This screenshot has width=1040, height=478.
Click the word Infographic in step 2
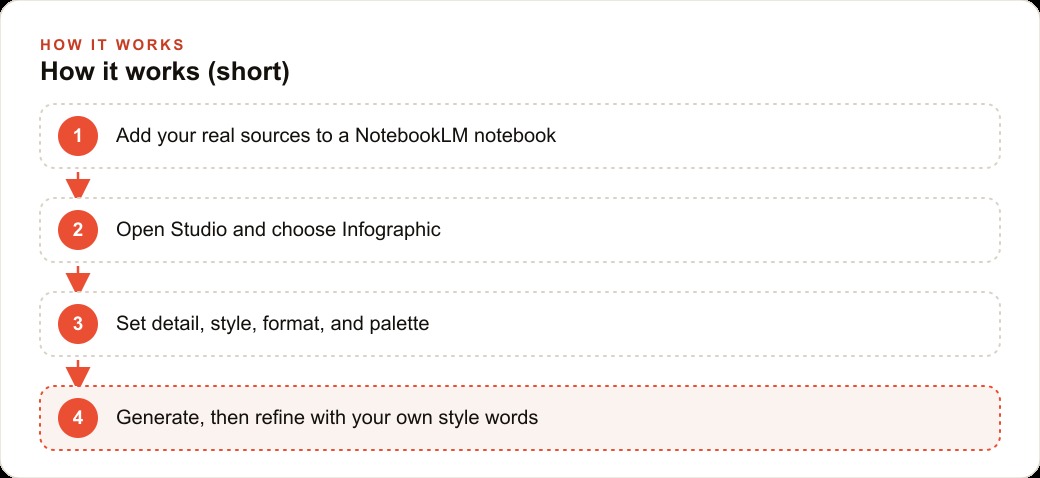391,230
